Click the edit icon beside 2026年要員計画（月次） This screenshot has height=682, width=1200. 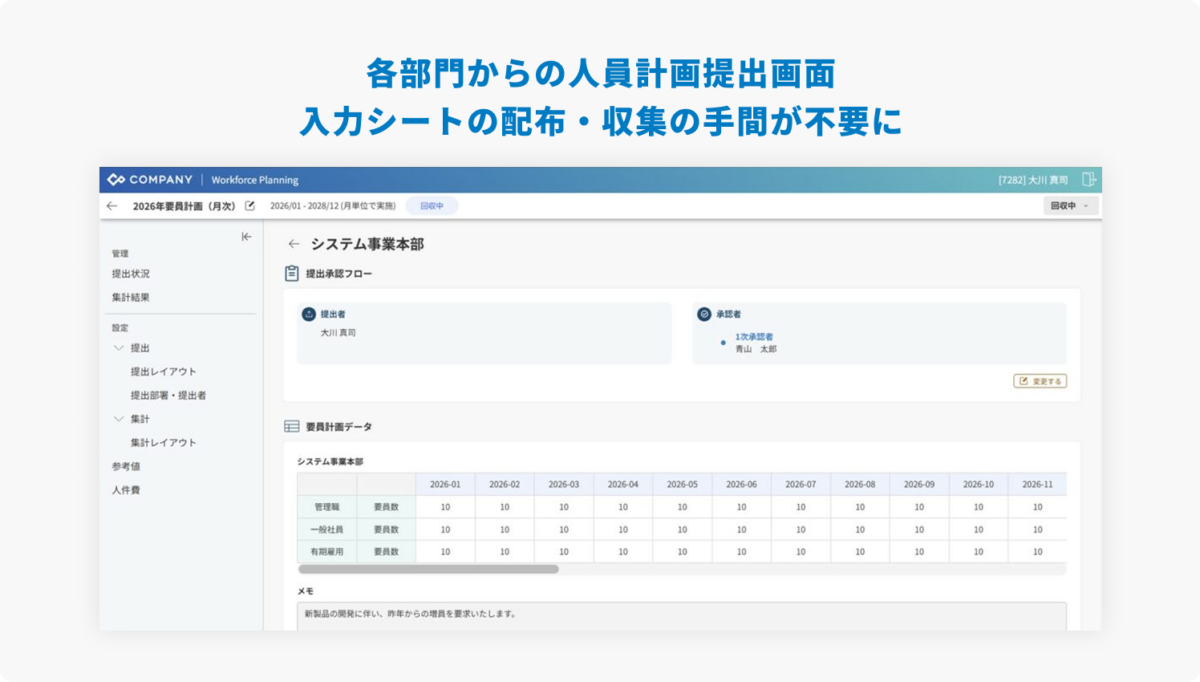pos(250,206)
